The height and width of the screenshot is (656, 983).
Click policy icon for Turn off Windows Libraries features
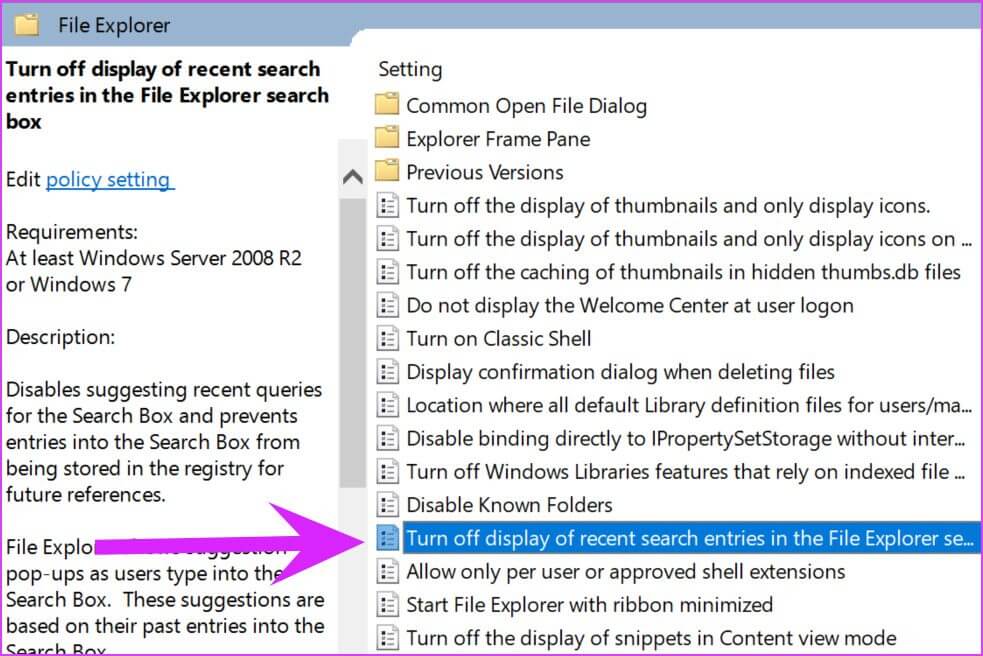(x=387, y=471)
